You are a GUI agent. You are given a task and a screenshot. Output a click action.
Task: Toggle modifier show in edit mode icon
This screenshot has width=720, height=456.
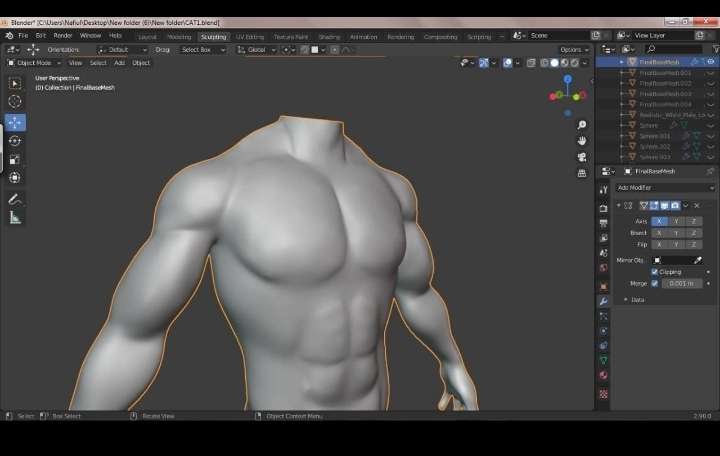[654, 206]
